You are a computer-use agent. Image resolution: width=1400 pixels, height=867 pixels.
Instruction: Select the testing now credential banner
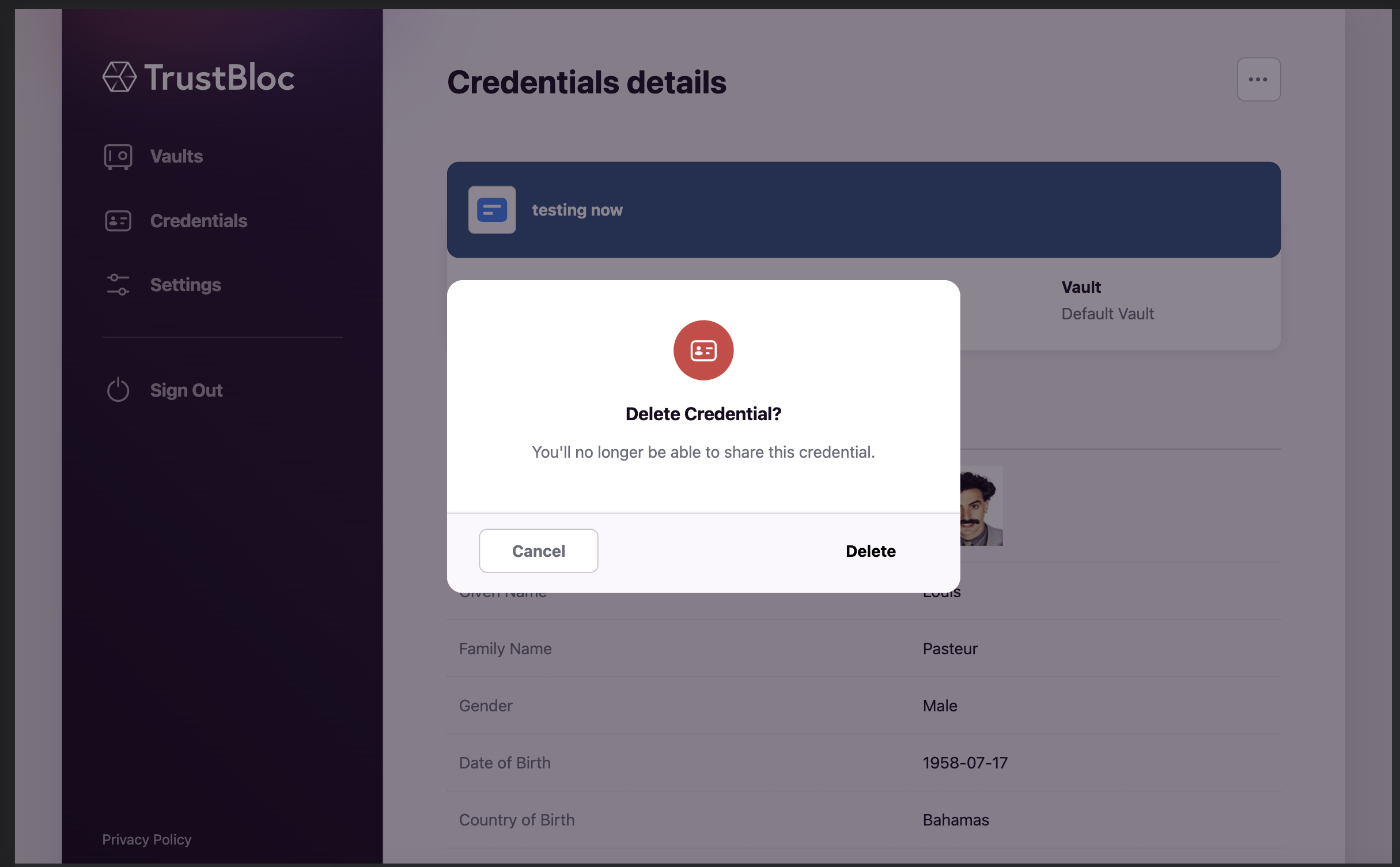(x=577, y=210)
